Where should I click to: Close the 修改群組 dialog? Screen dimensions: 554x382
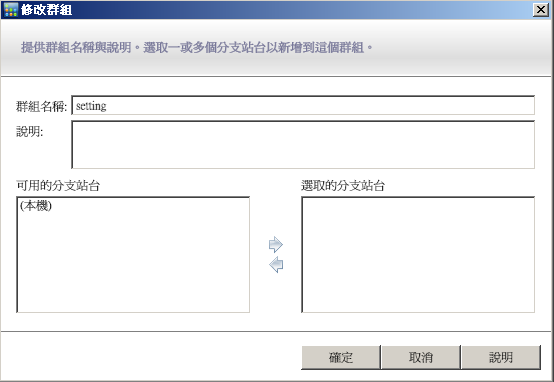(x=541, y=10)
